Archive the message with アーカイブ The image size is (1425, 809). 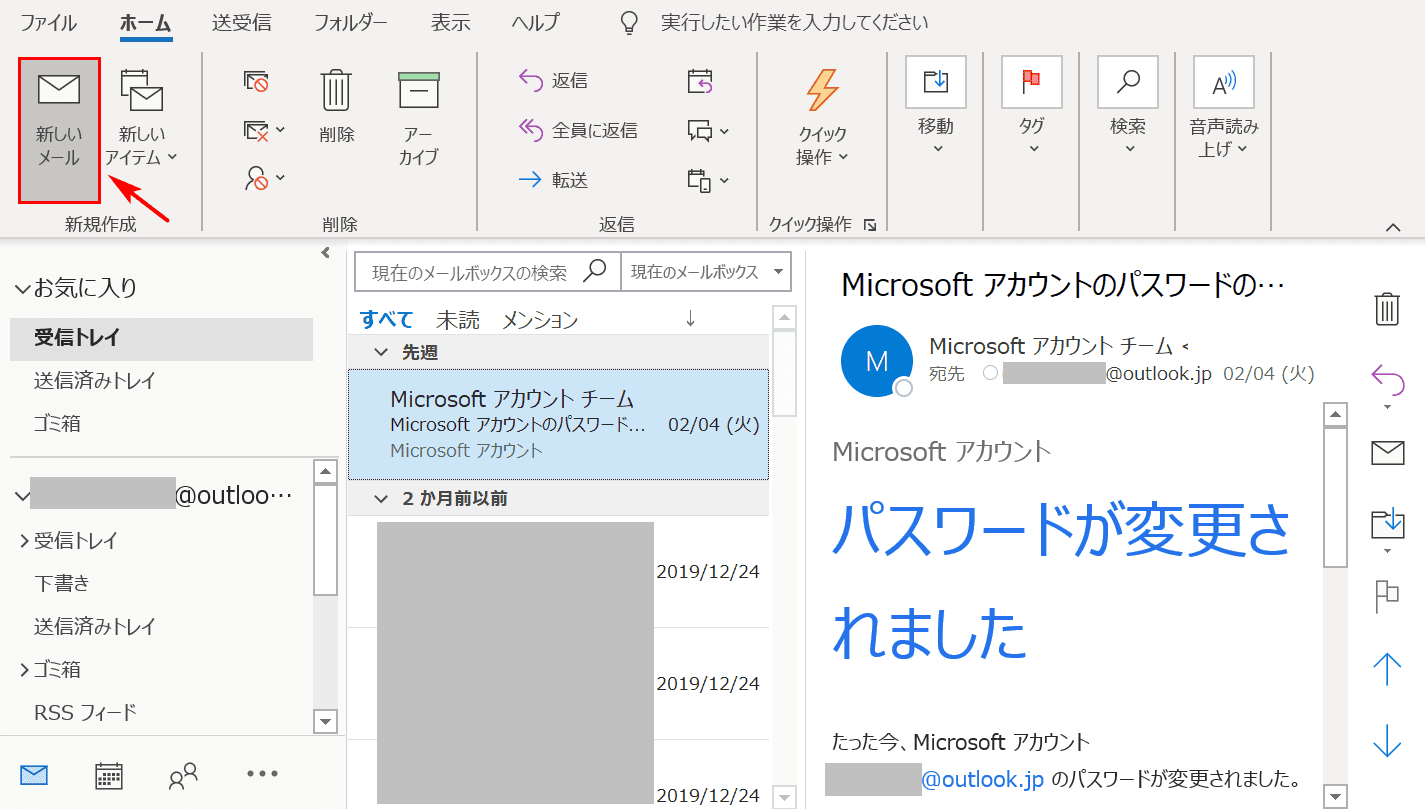pyautogui.click(x=419, y=118)
